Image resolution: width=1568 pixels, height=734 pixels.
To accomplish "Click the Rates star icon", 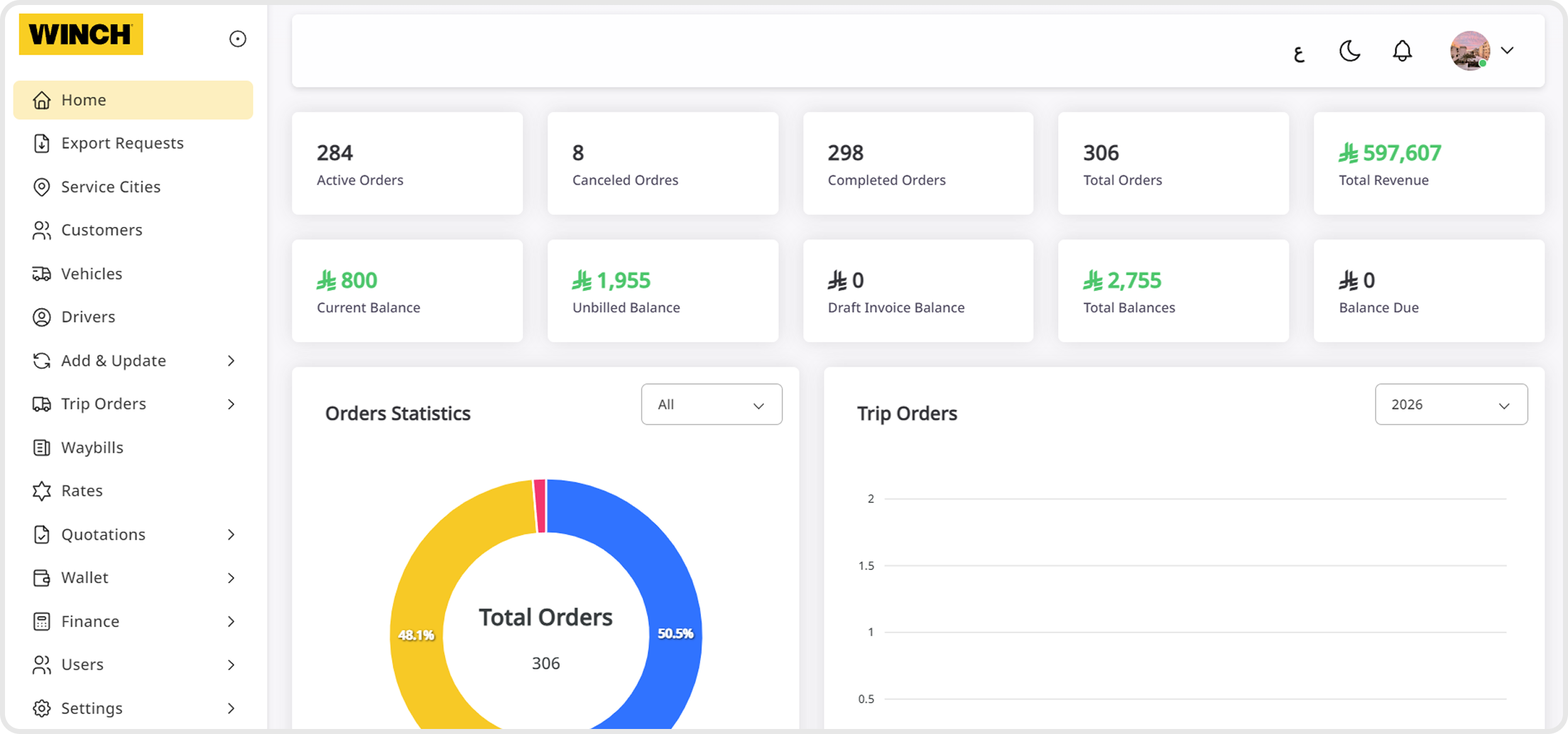I will coord(41,491).
